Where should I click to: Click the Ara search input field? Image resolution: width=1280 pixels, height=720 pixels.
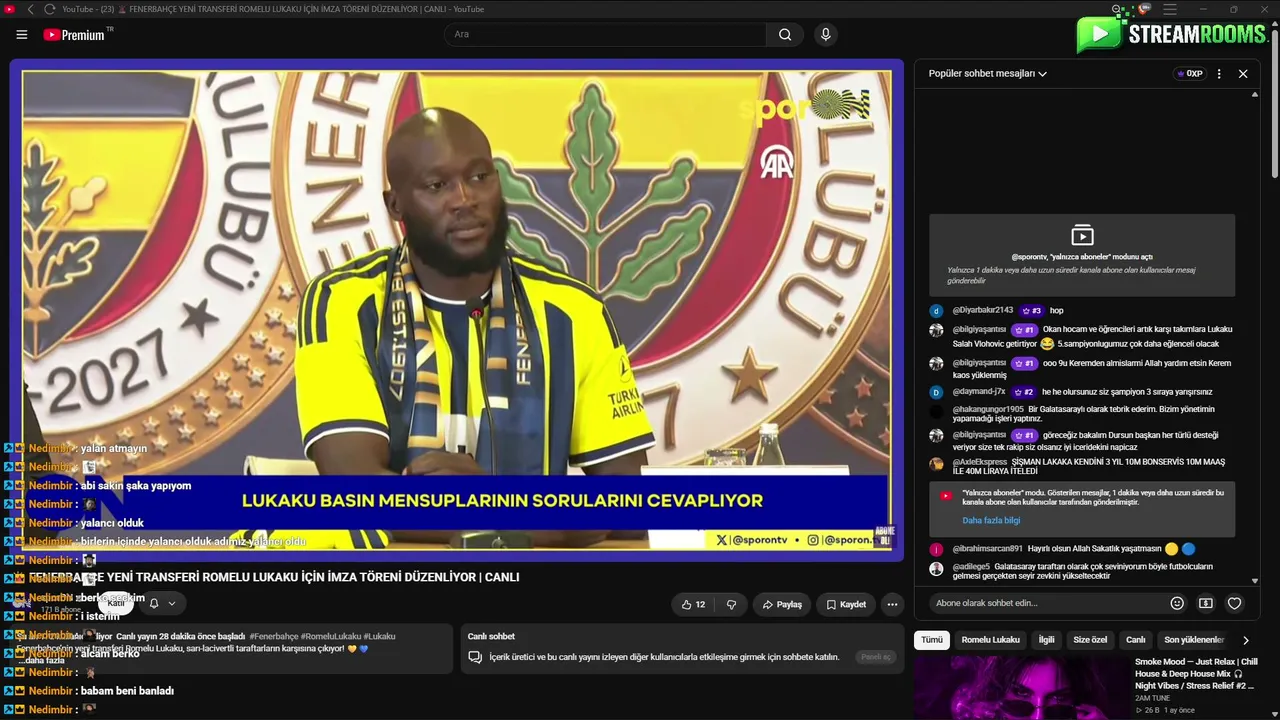tap(605, 34)
